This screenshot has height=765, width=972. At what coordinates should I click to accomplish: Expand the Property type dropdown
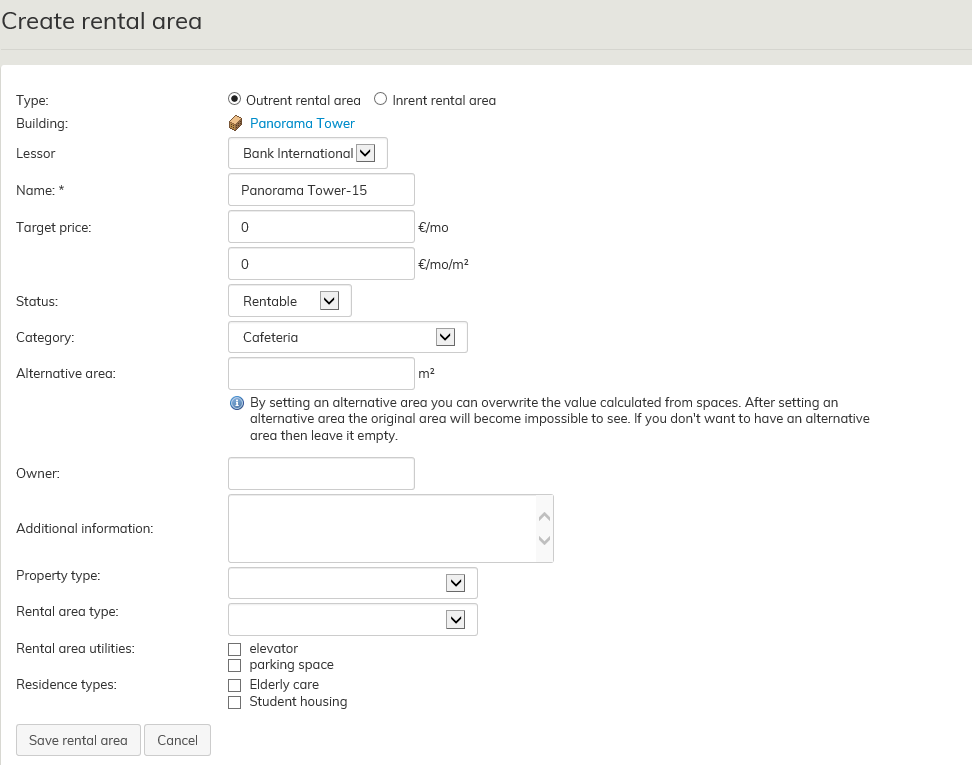coord(352,583)
